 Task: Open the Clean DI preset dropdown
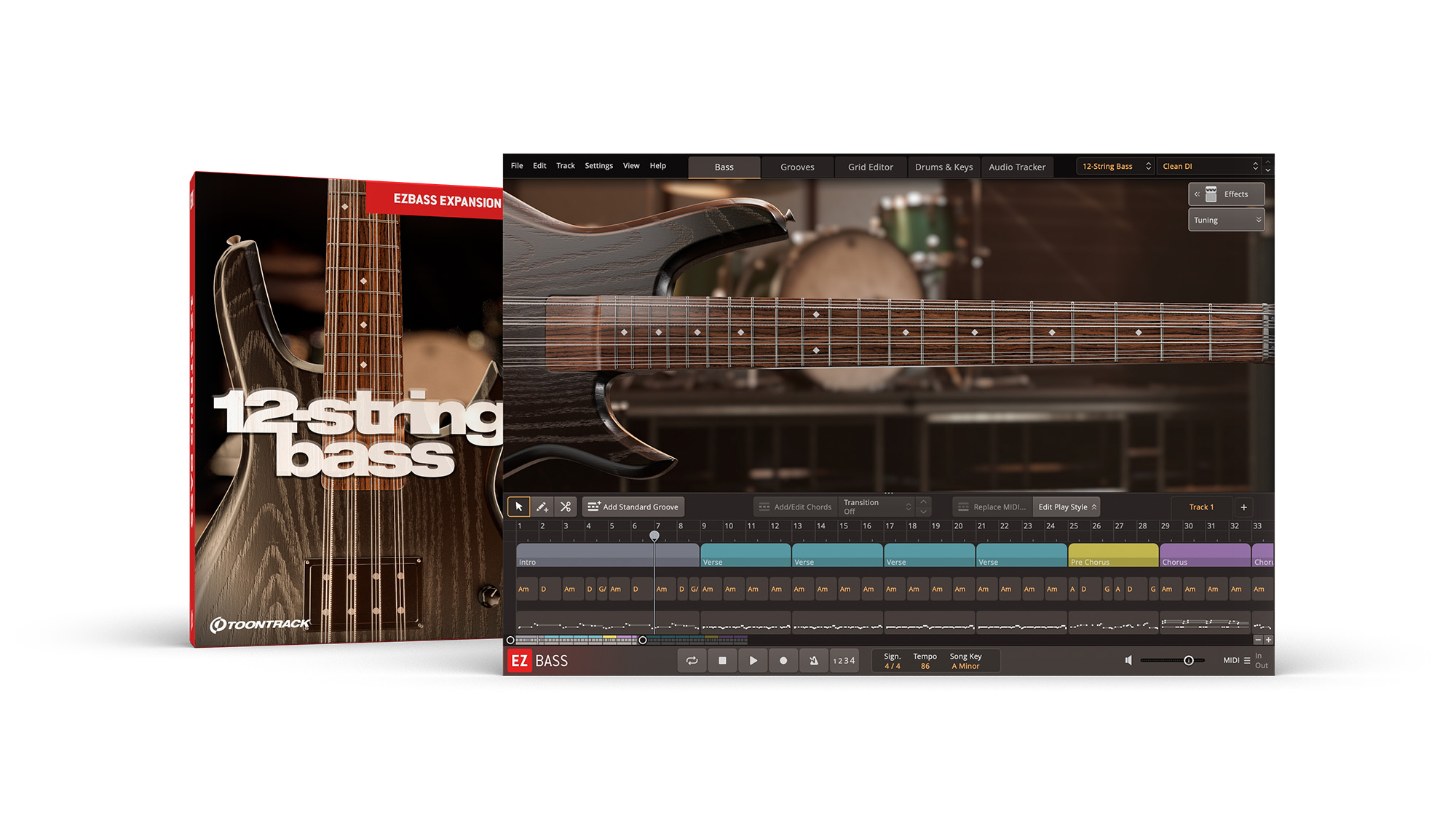pos(1210,167)
